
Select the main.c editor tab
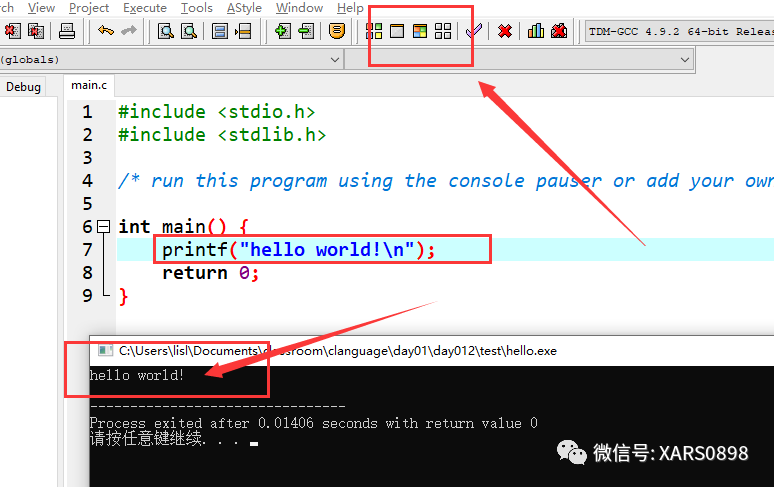click(x=89, y=85)
